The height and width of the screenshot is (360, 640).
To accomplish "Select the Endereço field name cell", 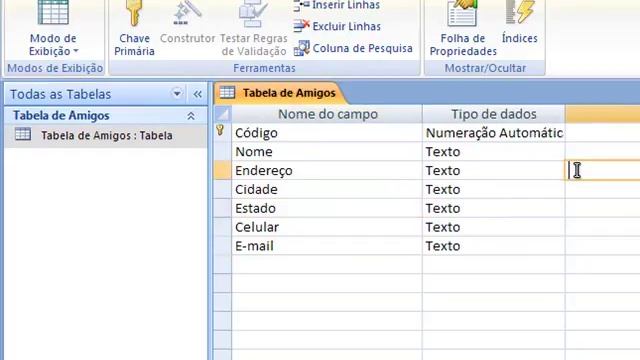I will pos(327,170).
